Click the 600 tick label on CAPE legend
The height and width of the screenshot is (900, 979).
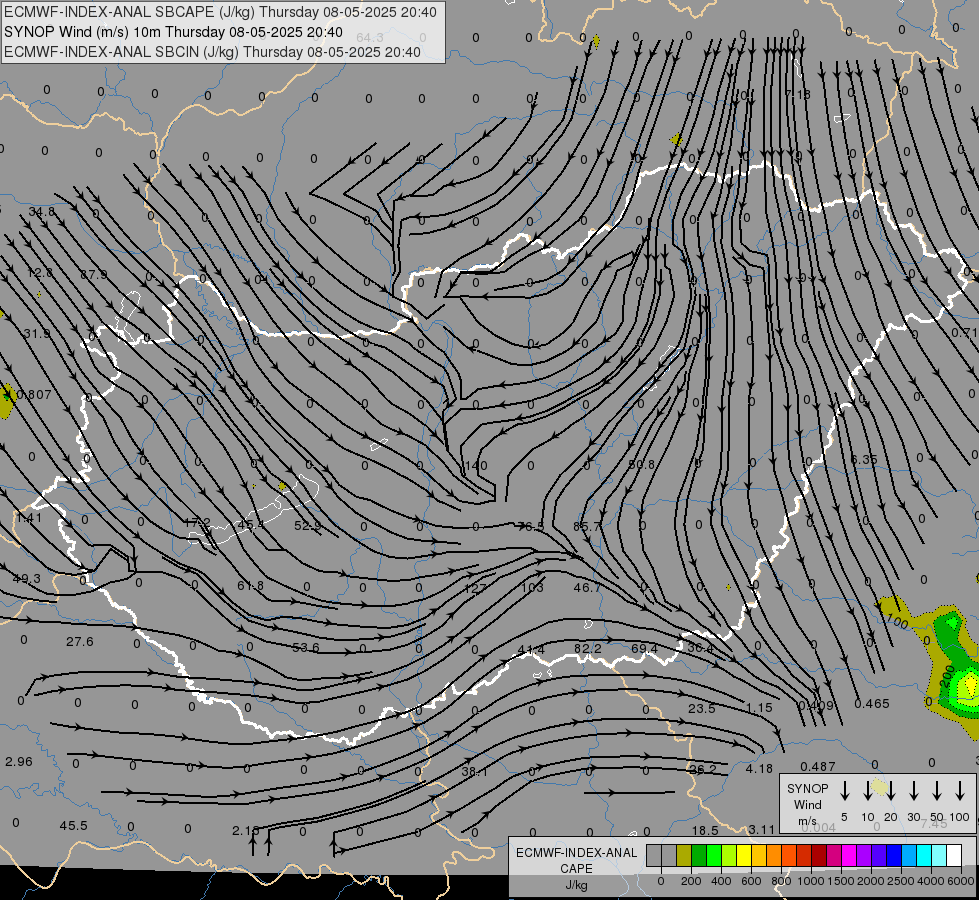751,881
